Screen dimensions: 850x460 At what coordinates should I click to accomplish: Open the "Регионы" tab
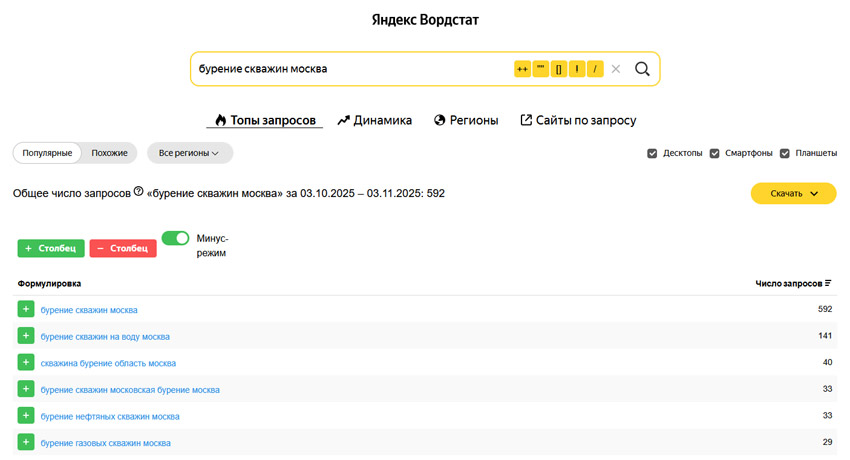466,120
